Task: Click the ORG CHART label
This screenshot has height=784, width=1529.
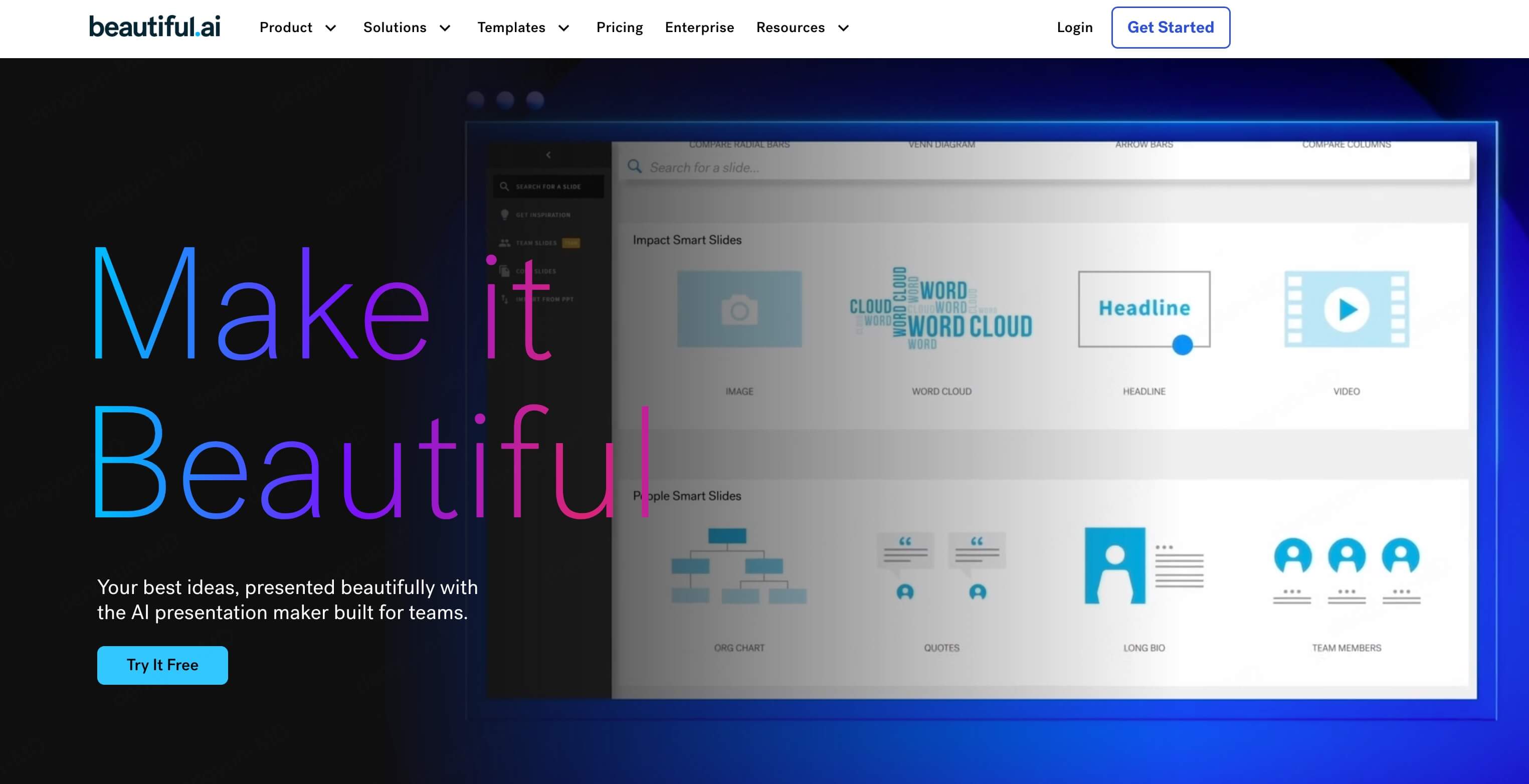Action: coord(739,648)
